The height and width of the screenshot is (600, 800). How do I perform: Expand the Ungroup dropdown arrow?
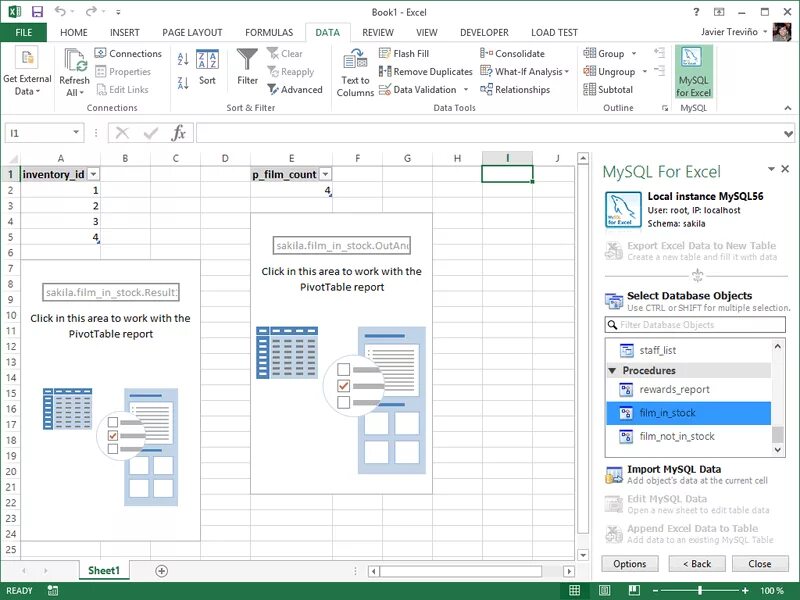click(644, 72)
